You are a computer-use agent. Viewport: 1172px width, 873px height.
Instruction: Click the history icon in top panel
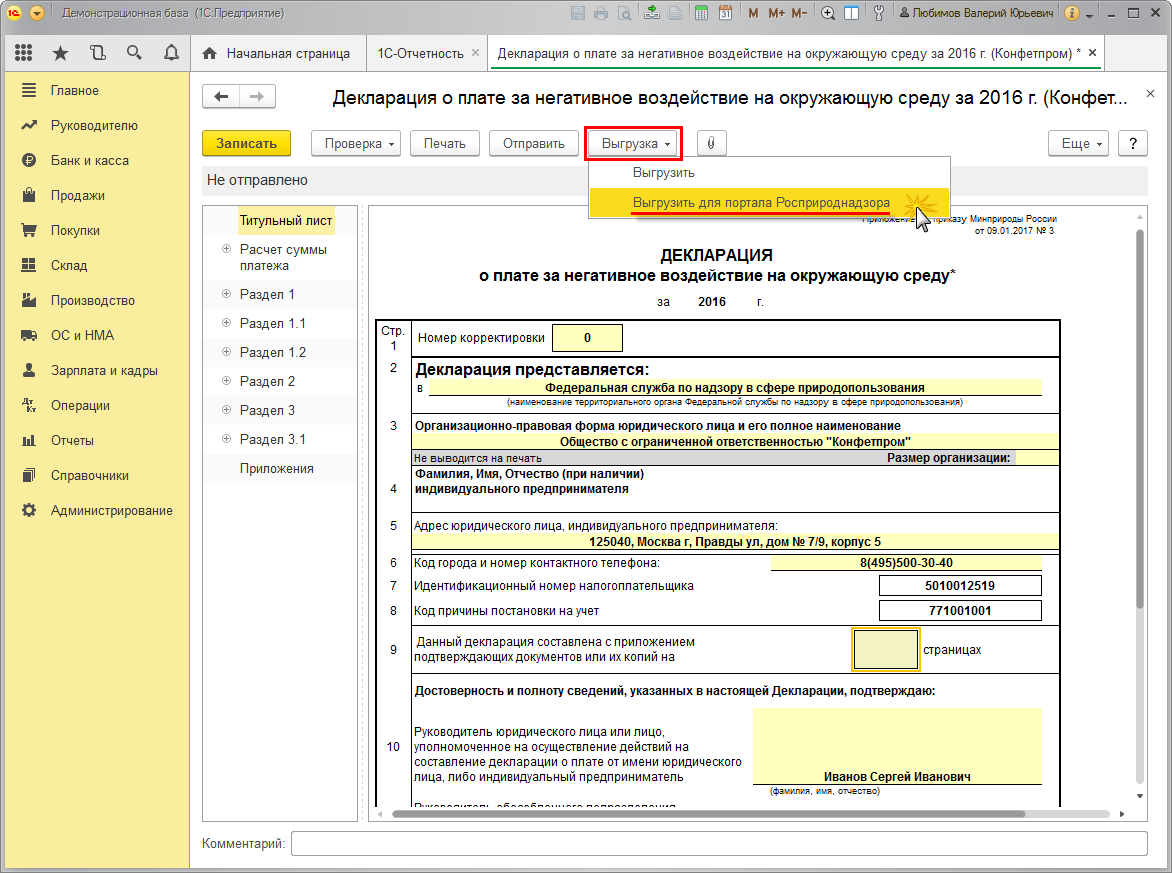point(97,53)
